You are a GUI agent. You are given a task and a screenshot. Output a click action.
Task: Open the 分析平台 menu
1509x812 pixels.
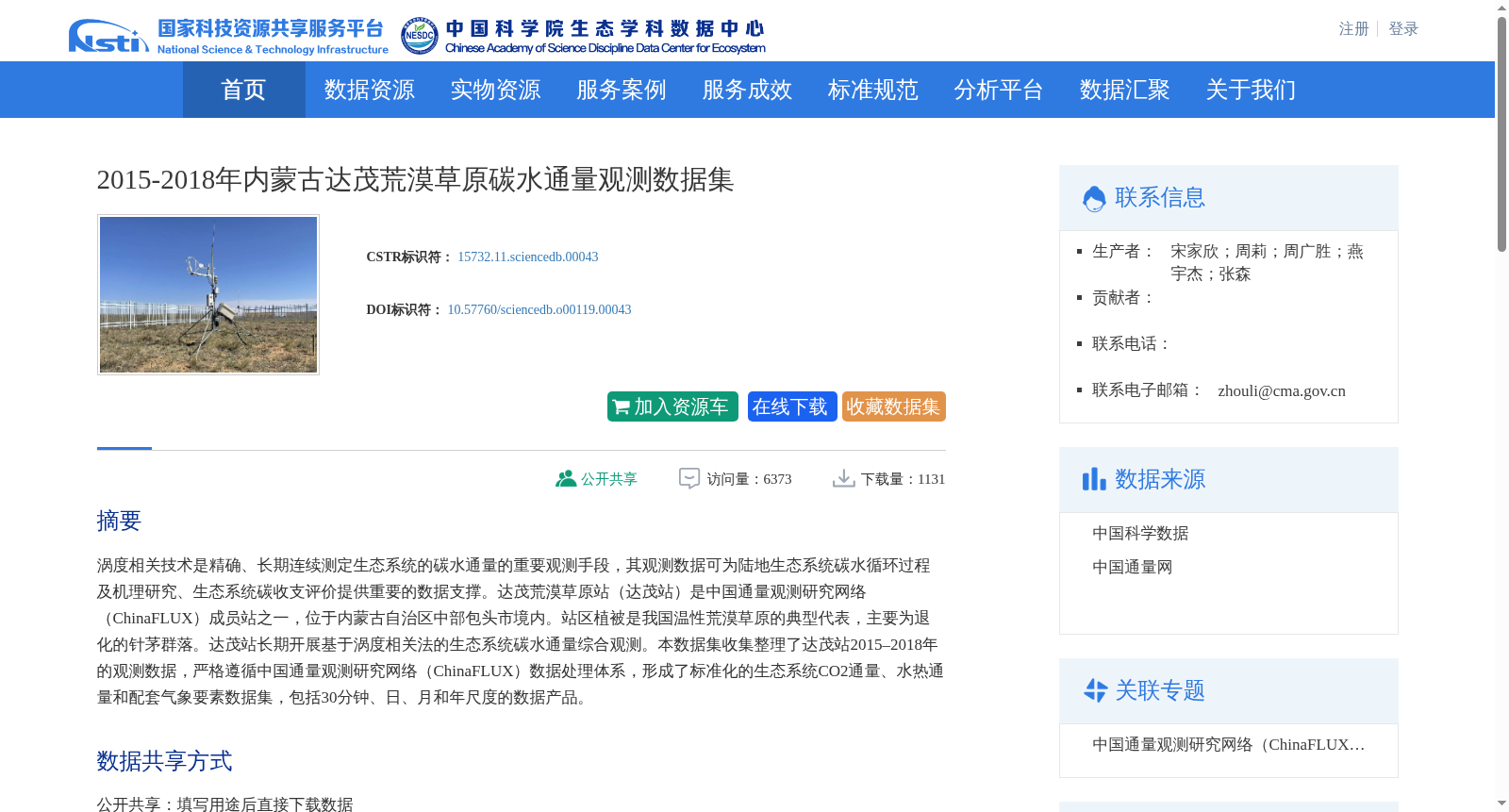(x=999, y=90)
